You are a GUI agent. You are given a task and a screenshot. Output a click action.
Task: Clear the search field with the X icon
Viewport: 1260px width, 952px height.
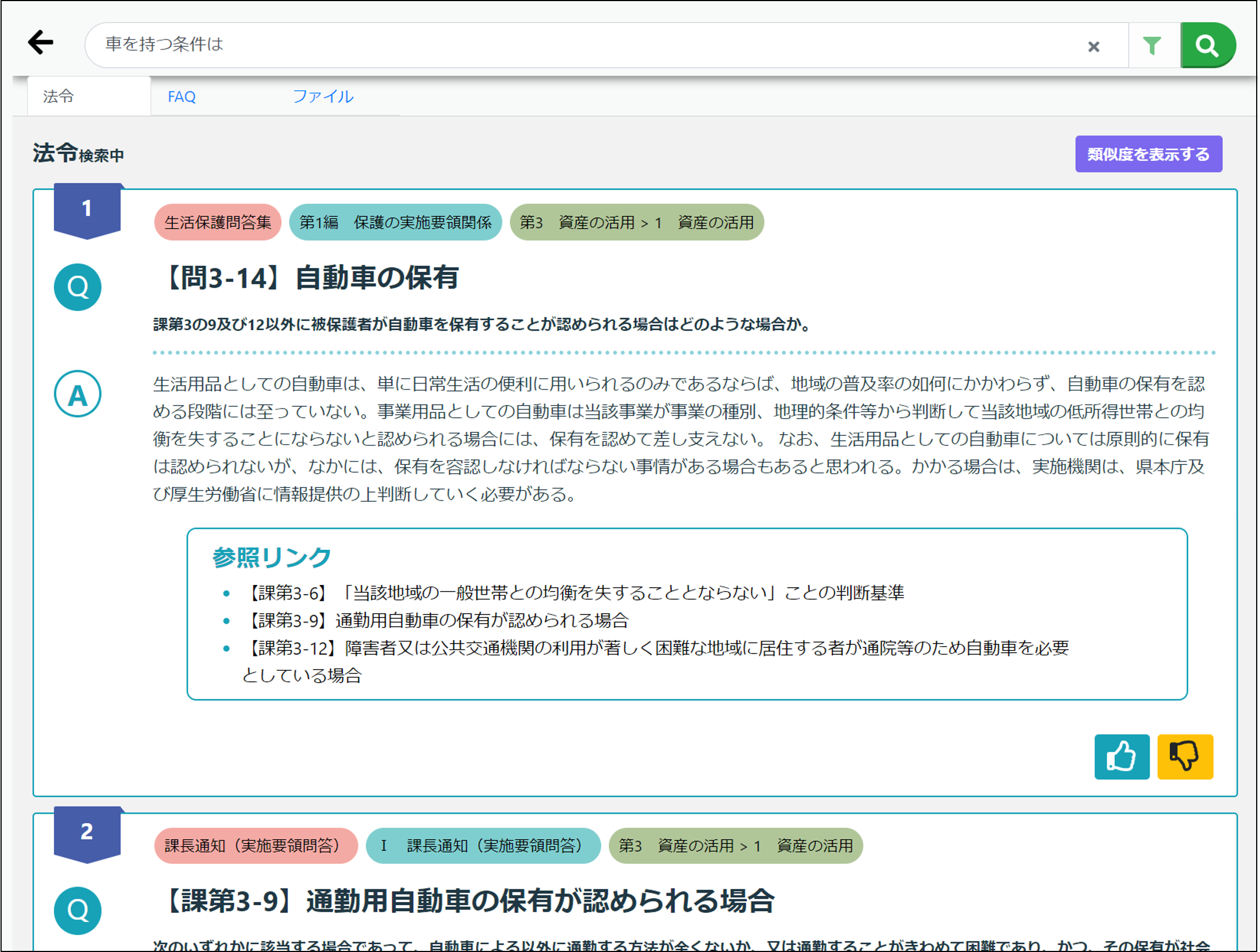[x=1094, y=46]
